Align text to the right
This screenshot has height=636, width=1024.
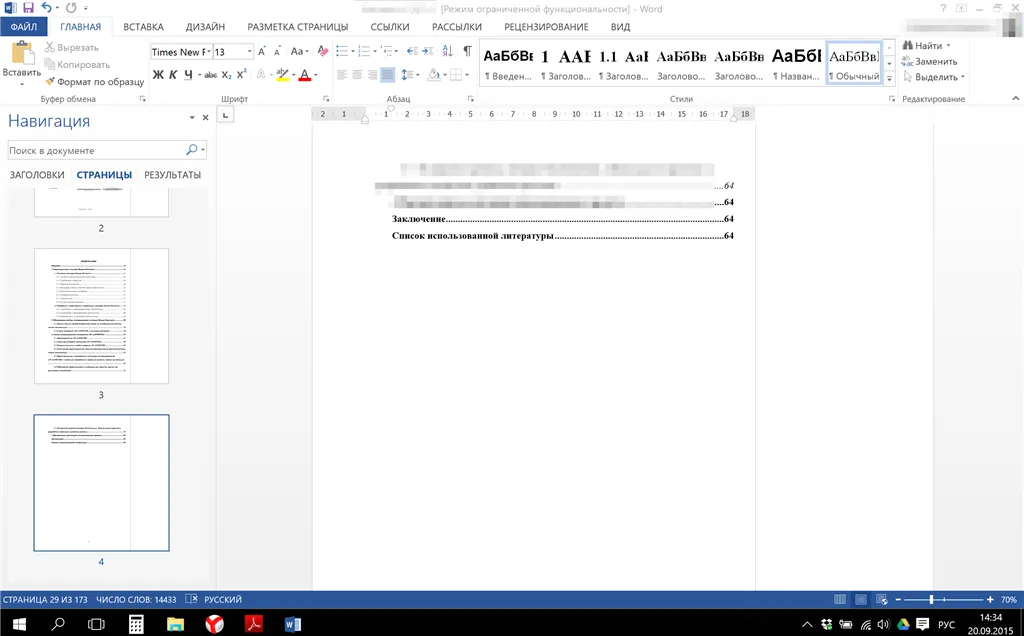click(372, 75)
